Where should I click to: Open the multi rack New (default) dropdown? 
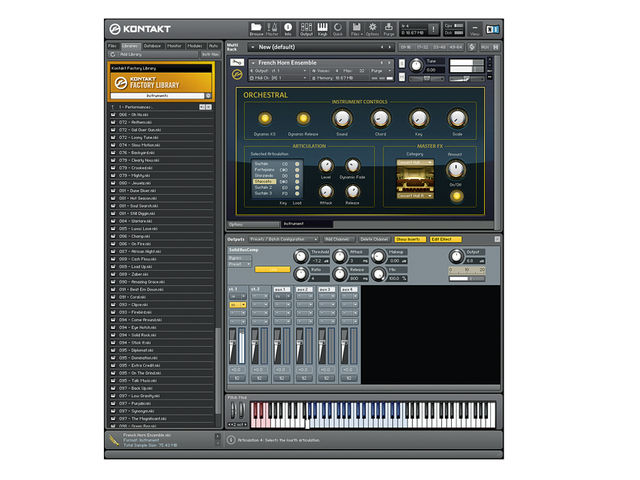pyautogui.click(x=320, y=47)
